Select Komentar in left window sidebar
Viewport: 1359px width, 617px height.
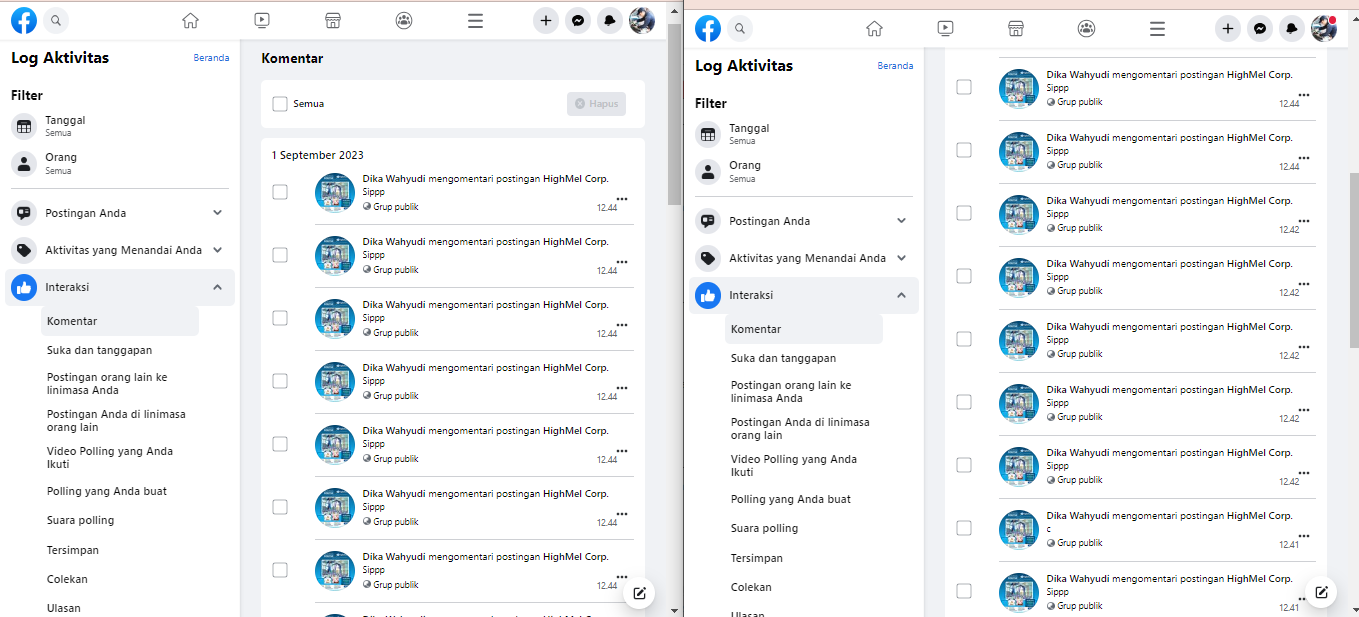tap(120, 321)
